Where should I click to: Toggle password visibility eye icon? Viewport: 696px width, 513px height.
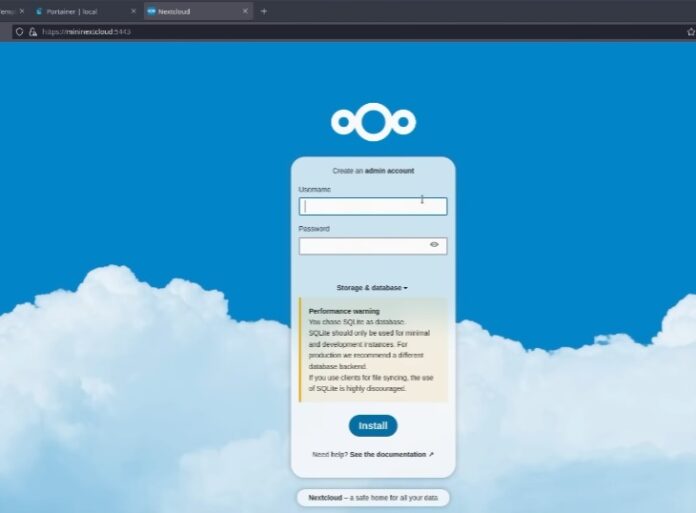coord(434,245)
